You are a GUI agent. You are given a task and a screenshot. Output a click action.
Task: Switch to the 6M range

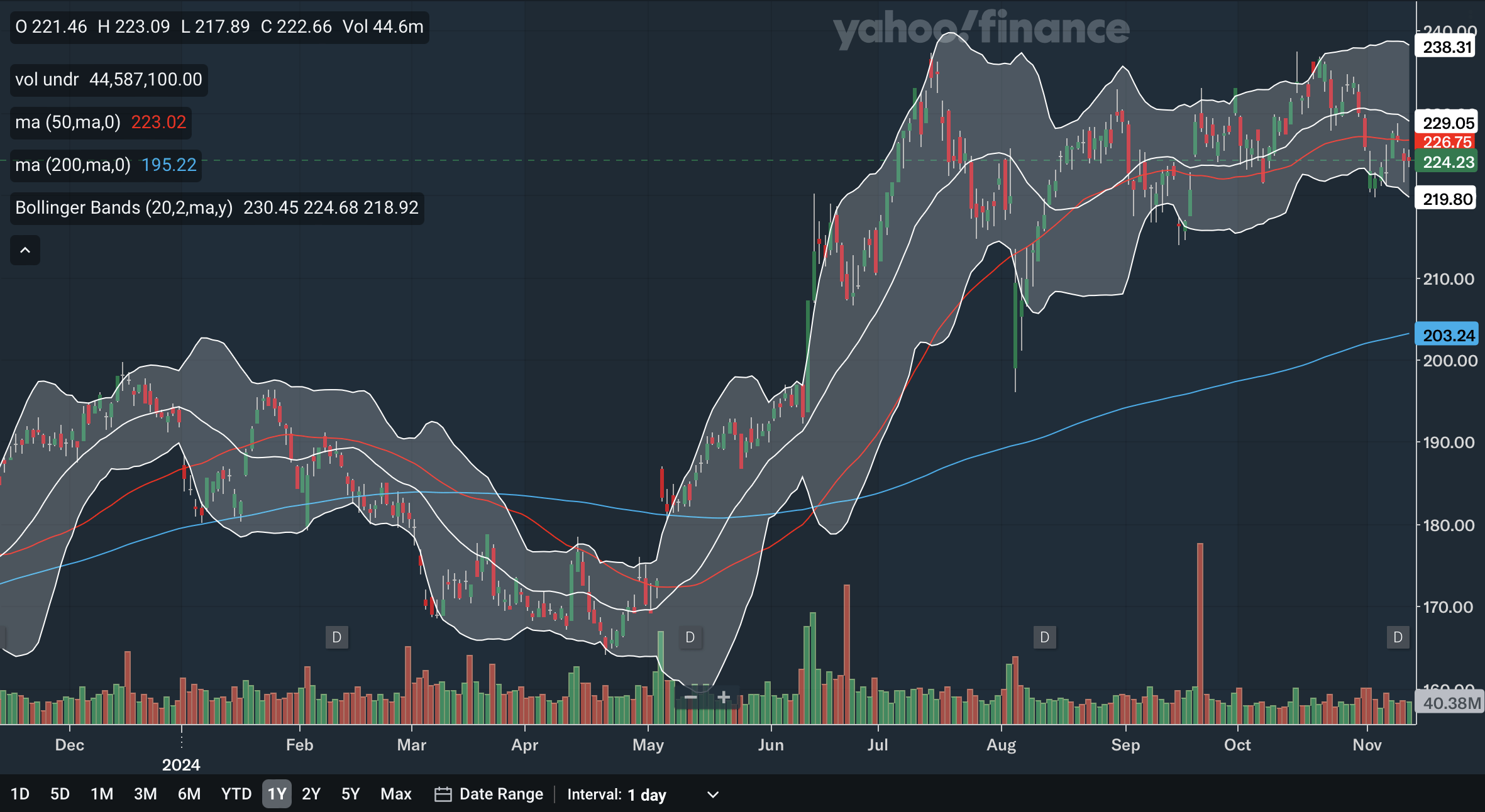pos(189,794)
